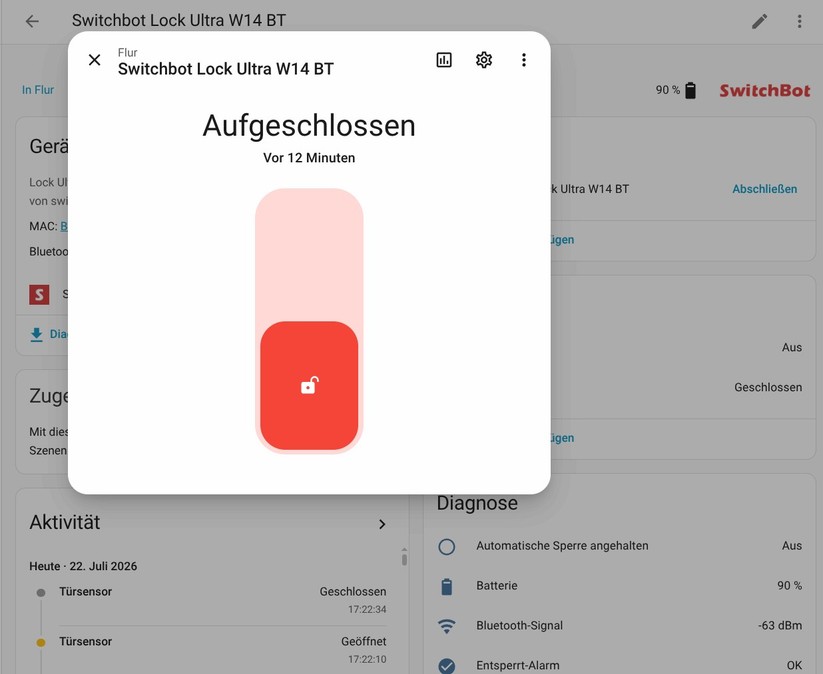Click the OK value of Entsperrt-Alarm
Image resolution: width=823 pixels, height=674 pixels.
pos(794,666)
